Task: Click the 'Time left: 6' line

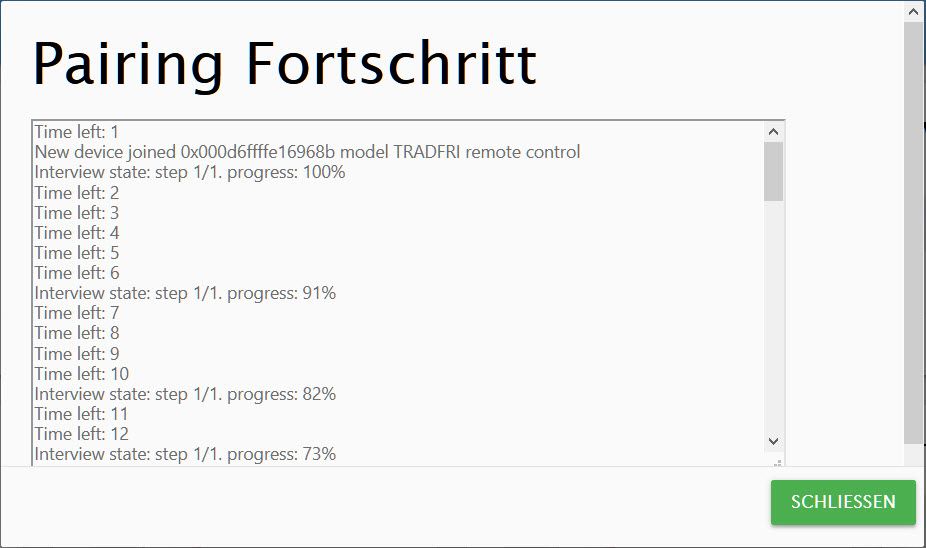Action: point(77,273)
